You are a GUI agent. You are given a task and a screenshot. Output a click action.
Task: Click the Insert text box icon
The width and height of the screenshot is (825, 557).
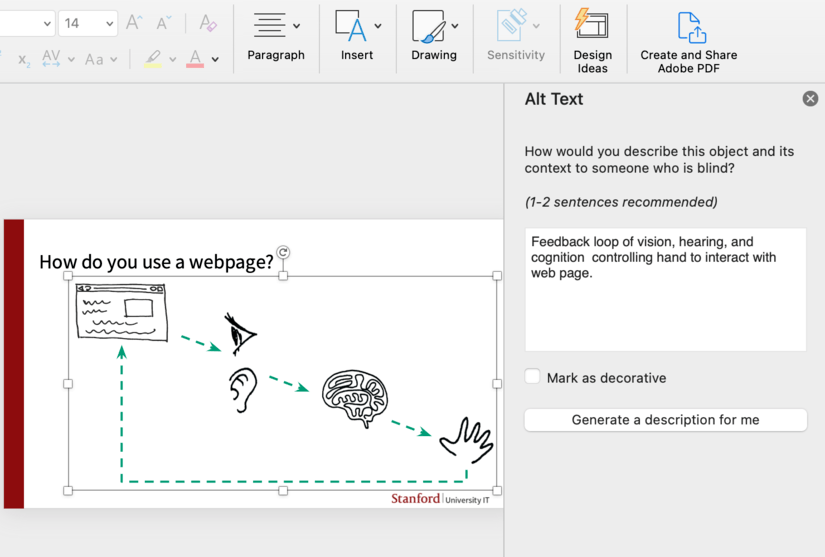point(351,26)
